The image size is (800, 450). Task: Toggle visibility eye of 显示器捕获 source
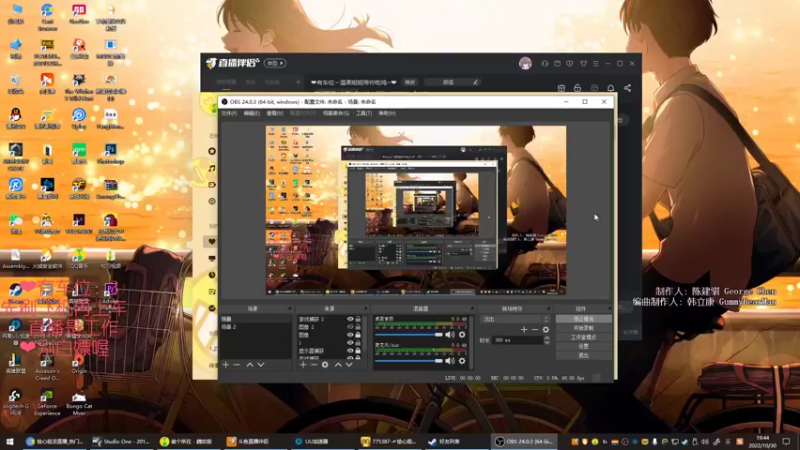pyautogui.click(x=350, y=351)
